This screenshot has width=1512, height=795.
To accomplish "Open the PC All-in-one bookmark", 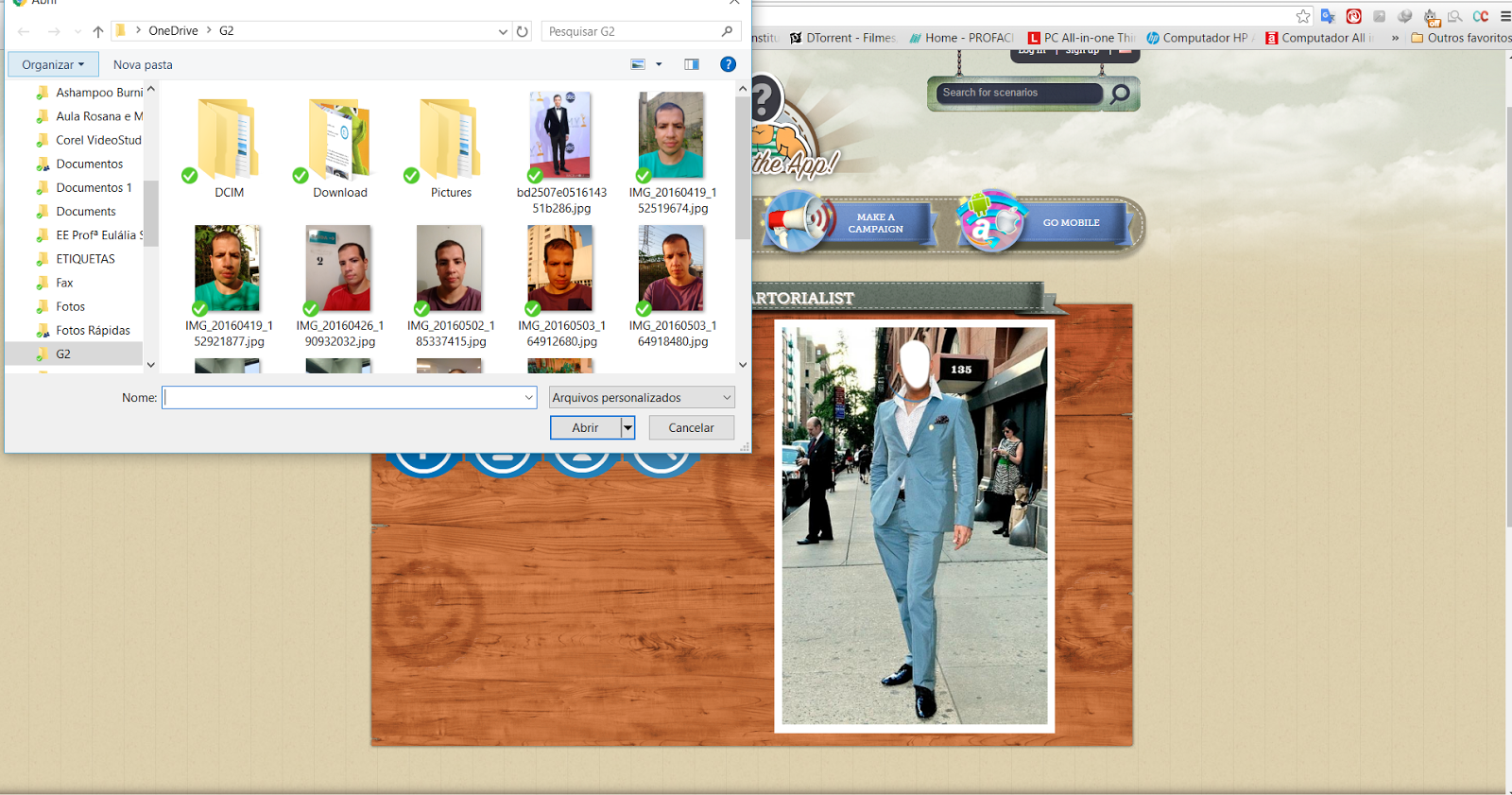I will point(1081,38).
